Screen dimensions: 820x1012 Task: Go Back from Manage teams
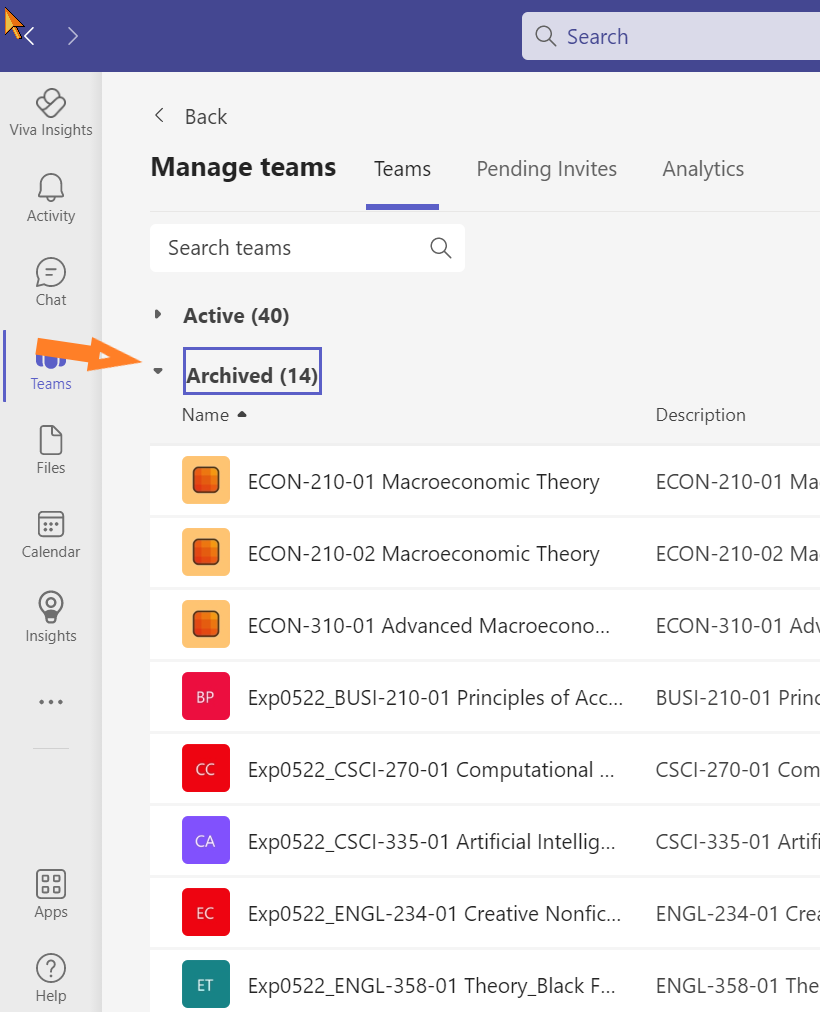click(x=190, y=117)
